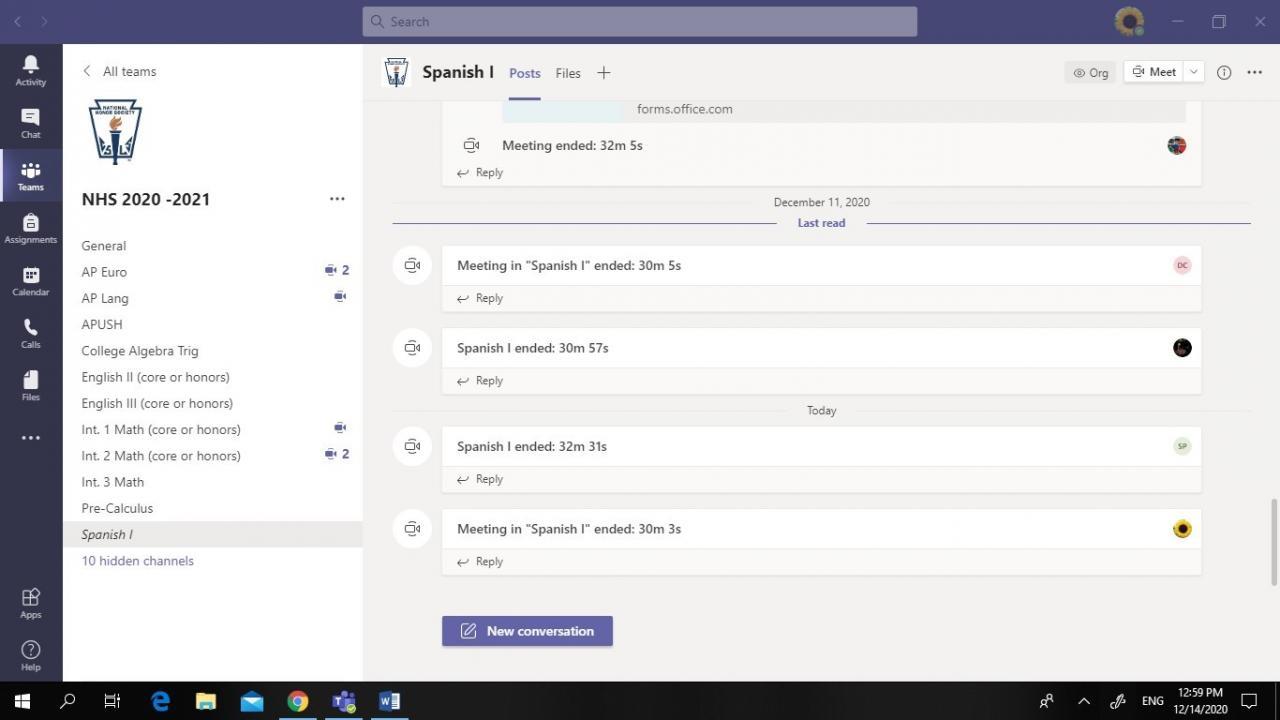
Task: Expand the Meet dropdown arrow
Action: pos(1193,72)
